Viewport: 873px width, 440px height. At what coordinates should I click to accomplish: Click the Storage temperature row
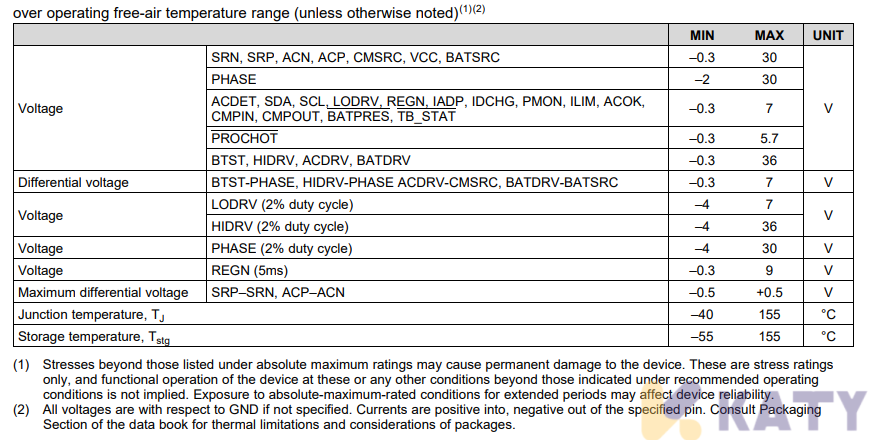tap(433, 336)
